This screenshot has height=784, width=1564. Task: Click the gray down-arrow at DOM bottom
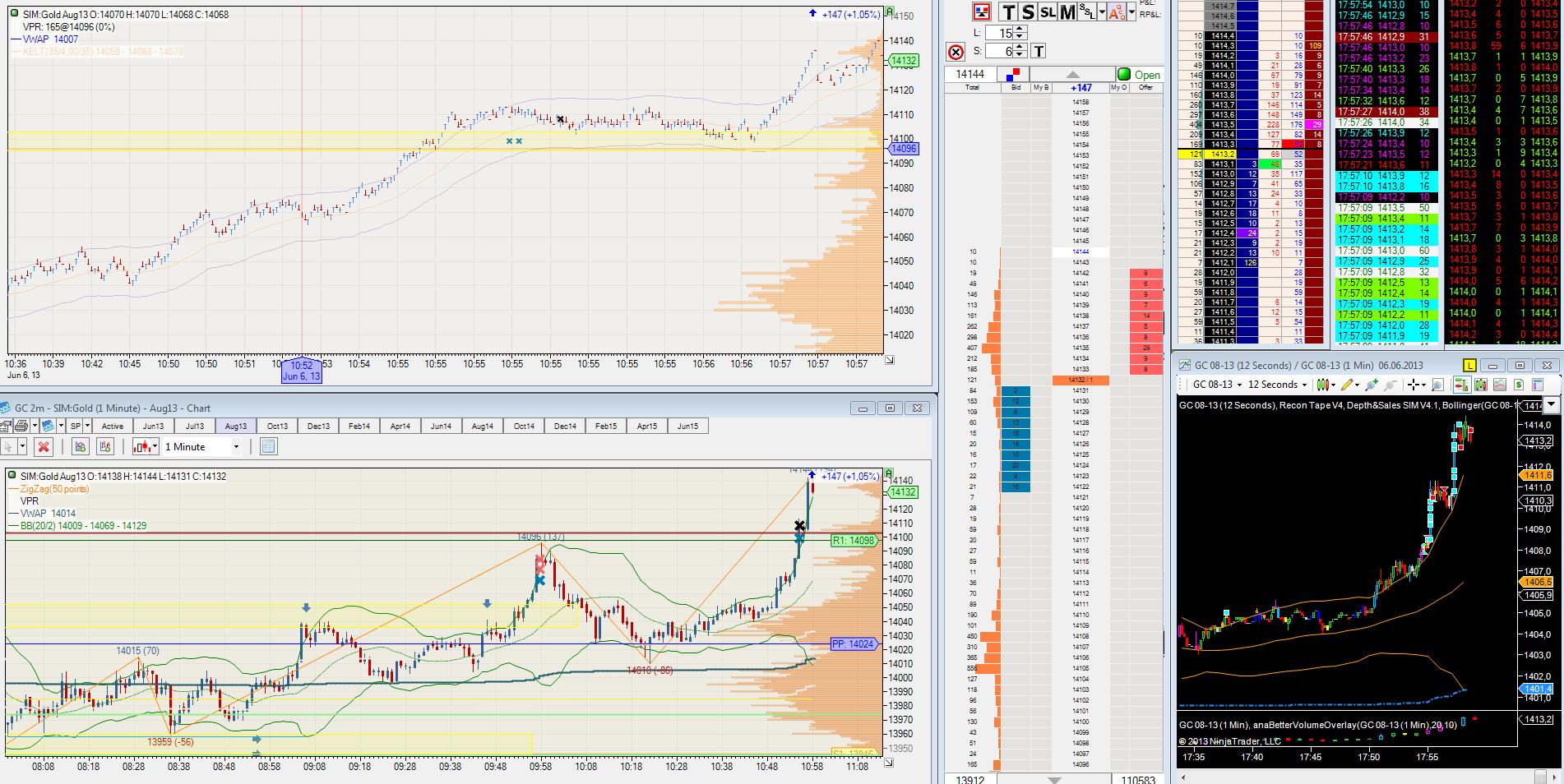tap(1054, 779)
